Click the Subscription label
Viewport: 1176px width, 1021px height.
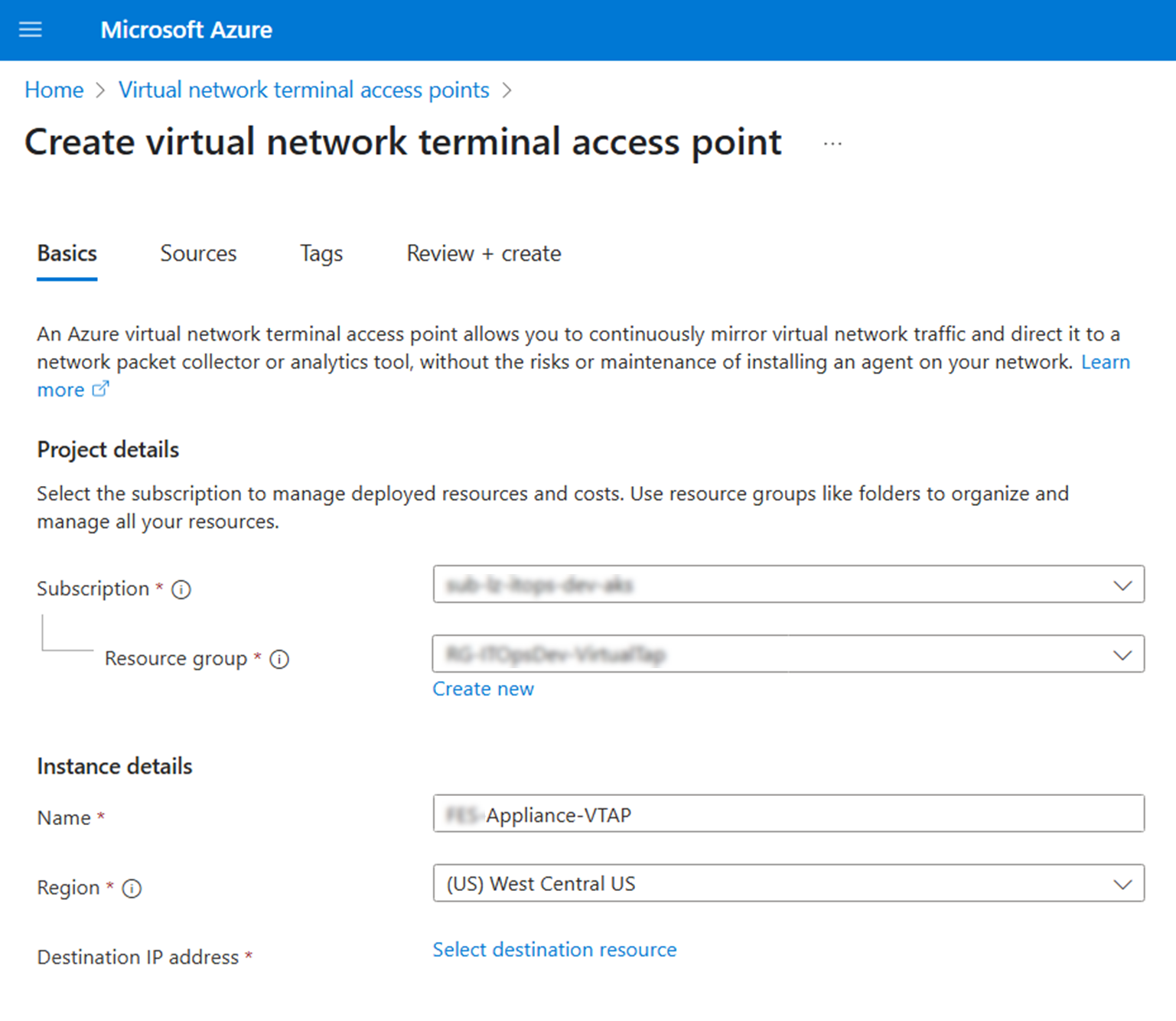pyautogui.click(x=93, y=589)
